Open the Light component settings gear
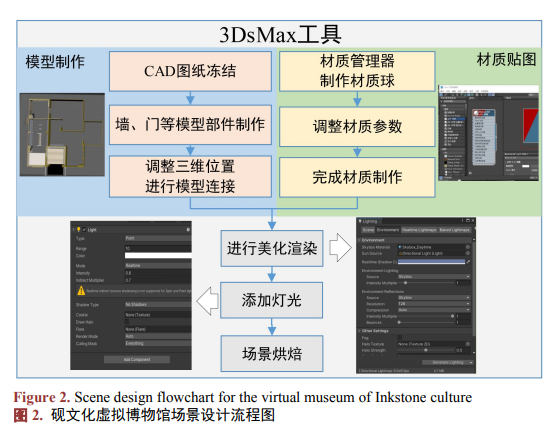Viewport: 559px width, 431px height. (x=188, y=230)
